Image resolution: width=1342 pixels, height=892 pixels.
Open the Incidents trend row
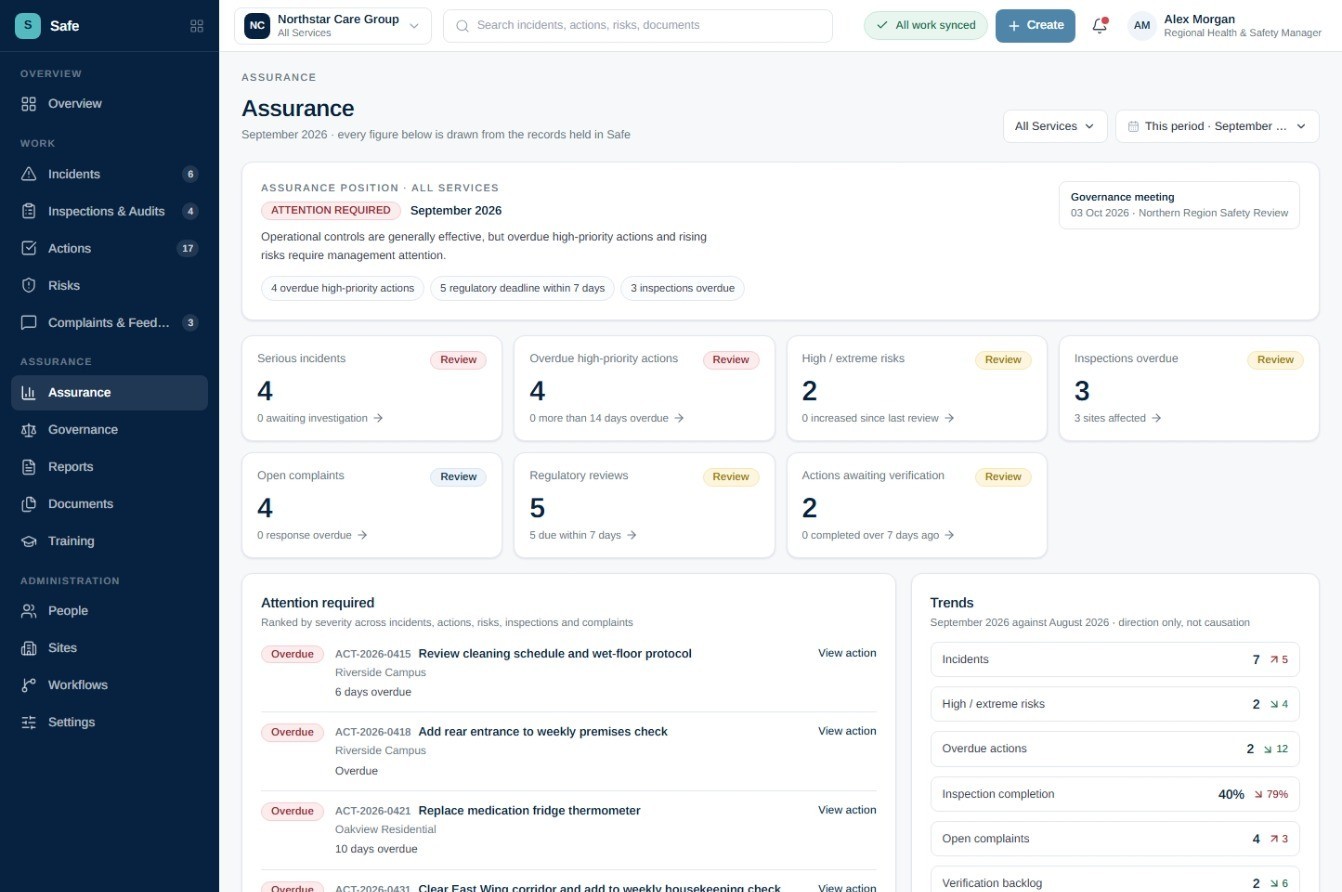(1115, 660)
